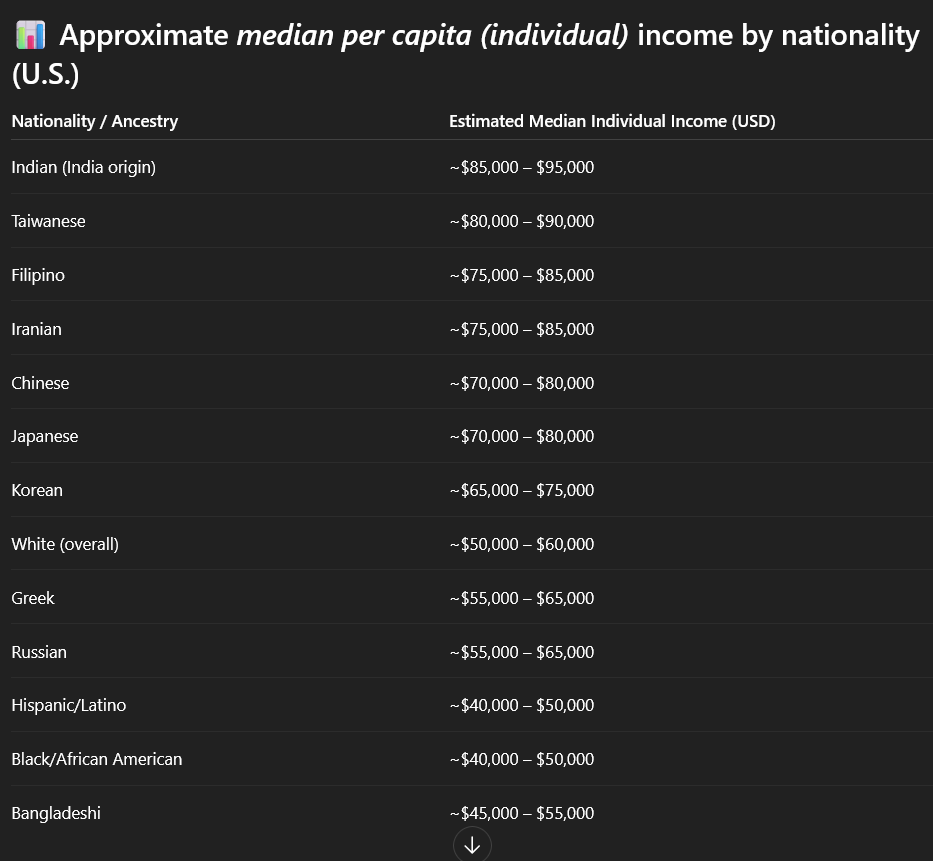Click the Taiwanese table cell

(x=48, y=221)
